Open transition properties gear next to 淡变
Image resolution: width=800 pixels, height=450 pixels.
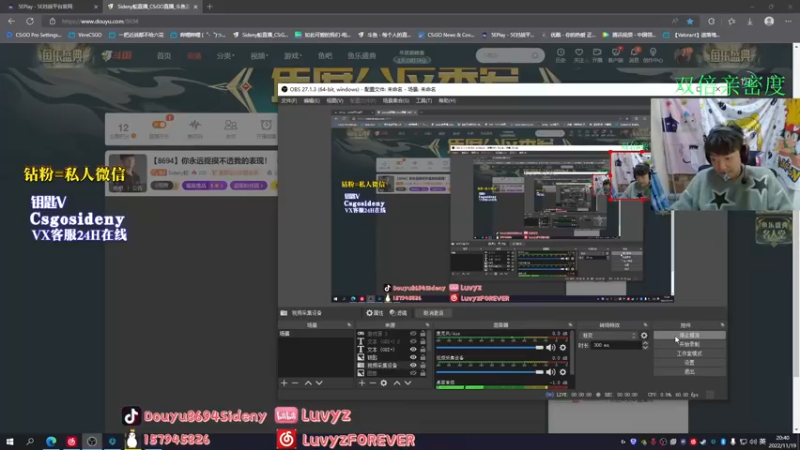(x=644, y=335)
